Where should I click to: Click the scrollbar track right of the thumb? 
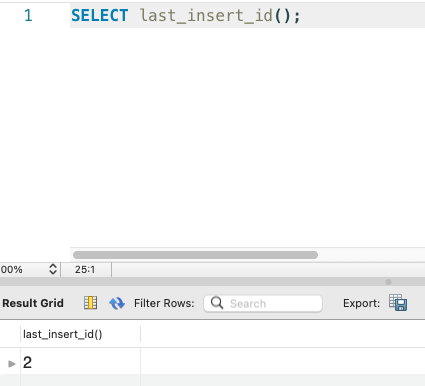371,255
